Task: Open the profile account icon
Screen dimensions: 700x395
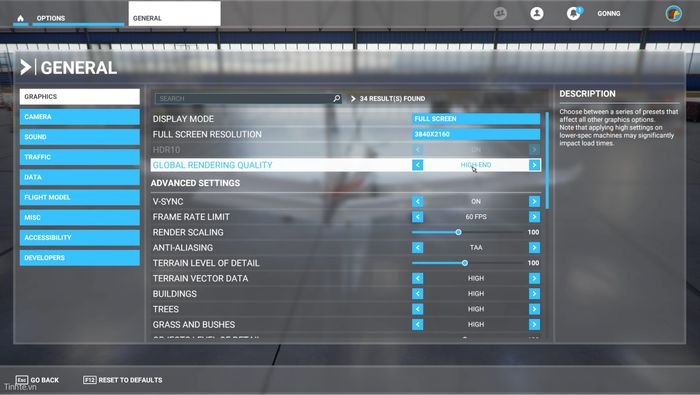Action: point(537,13)
